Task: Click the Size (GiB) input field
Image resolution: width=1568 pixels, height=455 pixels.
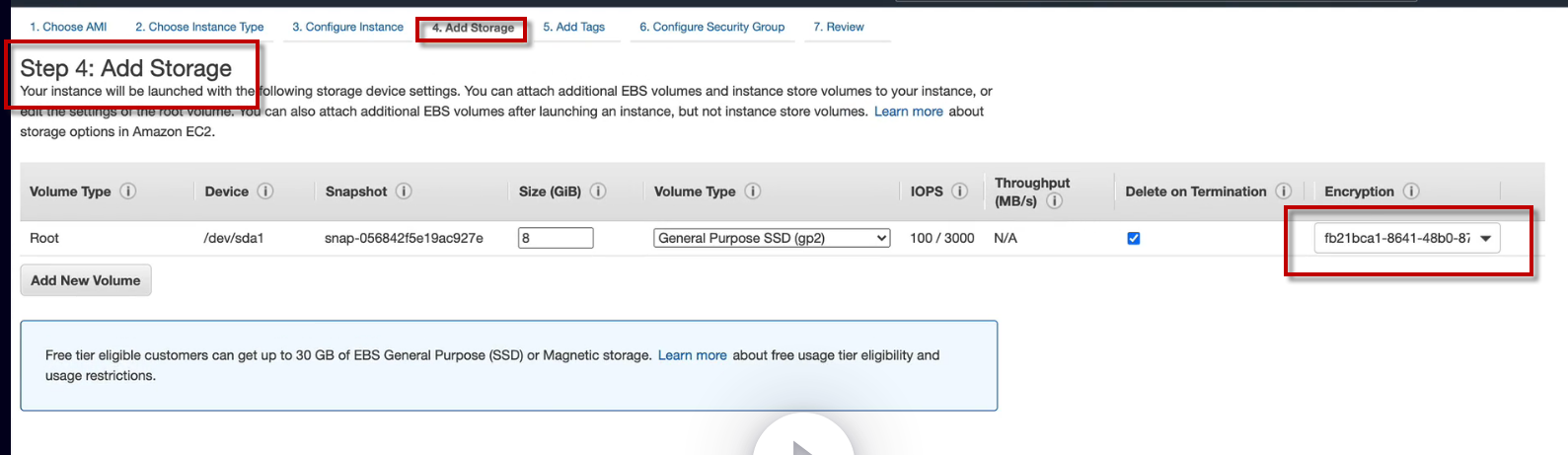Action: pyautogui.click(x=556, y=238)
